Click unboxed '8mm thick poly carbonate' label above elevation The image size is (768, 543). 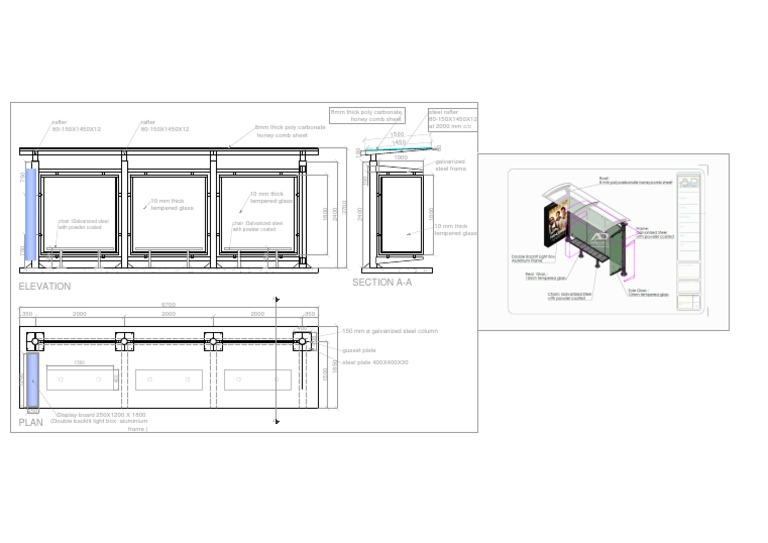click(290, 131)
